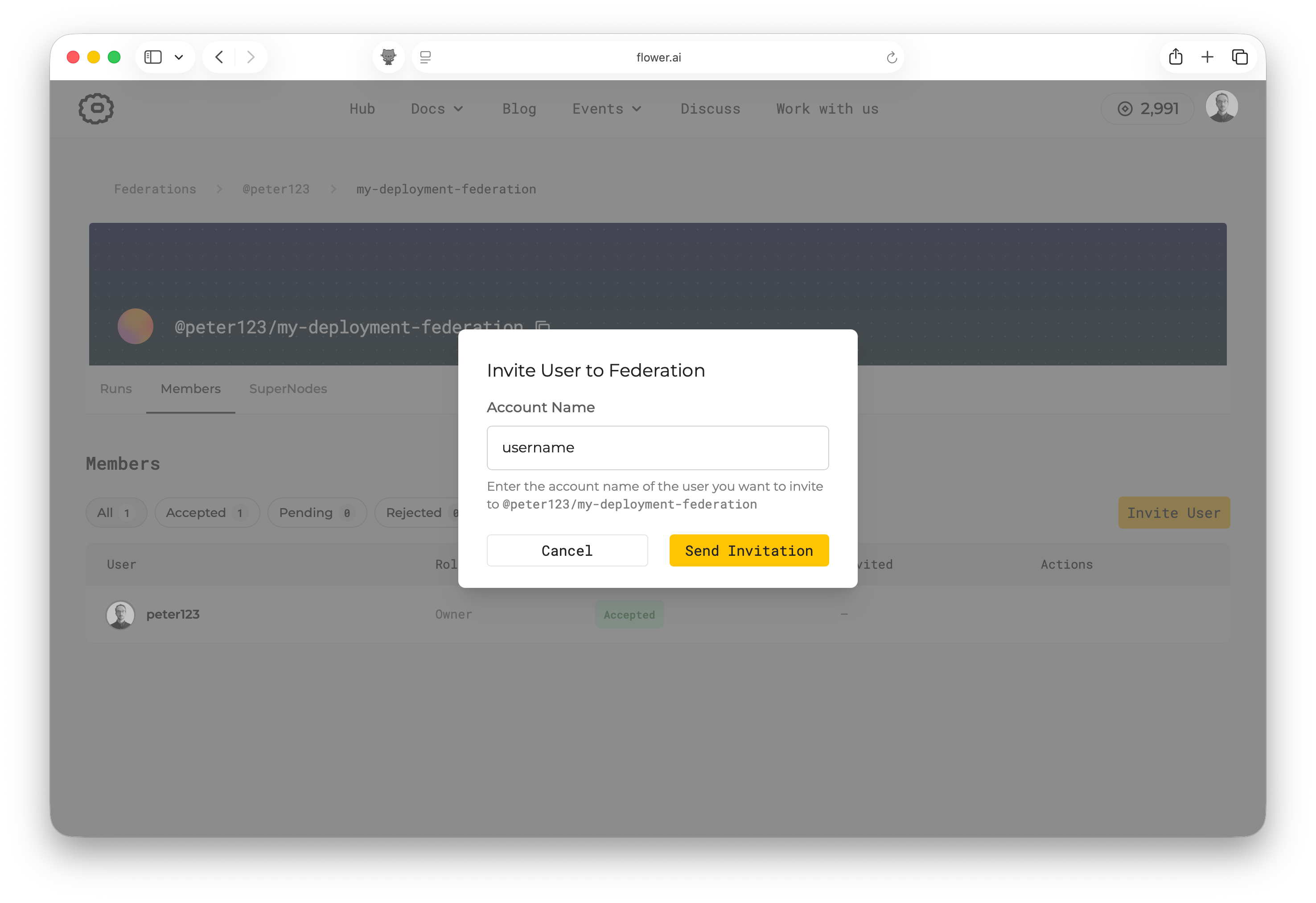This screenshot has height=903, width=1316.
Task: Click the 2,991 credits badge
Action: [x=1148, y=109]
